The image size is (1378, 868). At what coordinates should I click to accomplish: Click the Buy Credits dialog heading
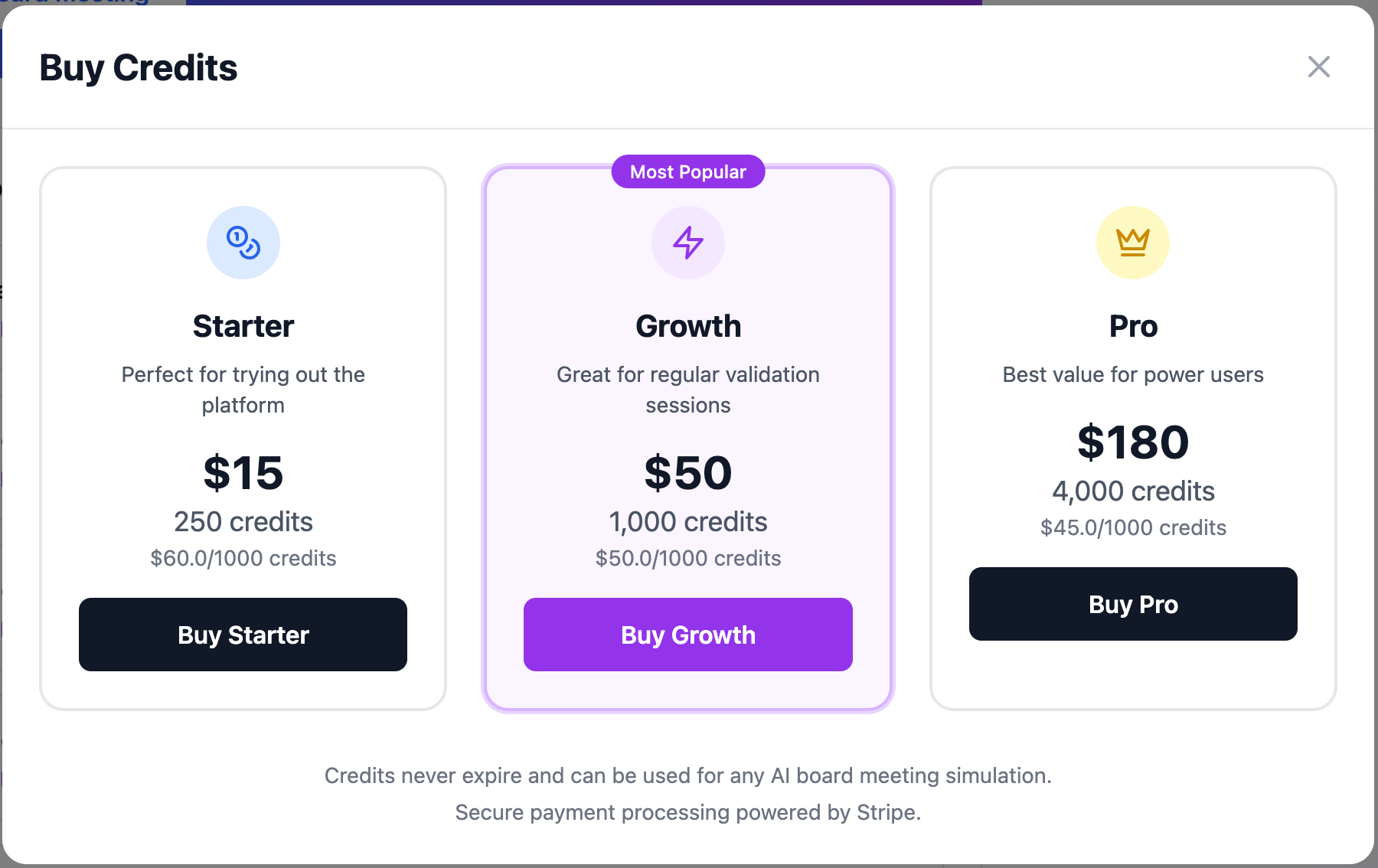pos(139,68)
